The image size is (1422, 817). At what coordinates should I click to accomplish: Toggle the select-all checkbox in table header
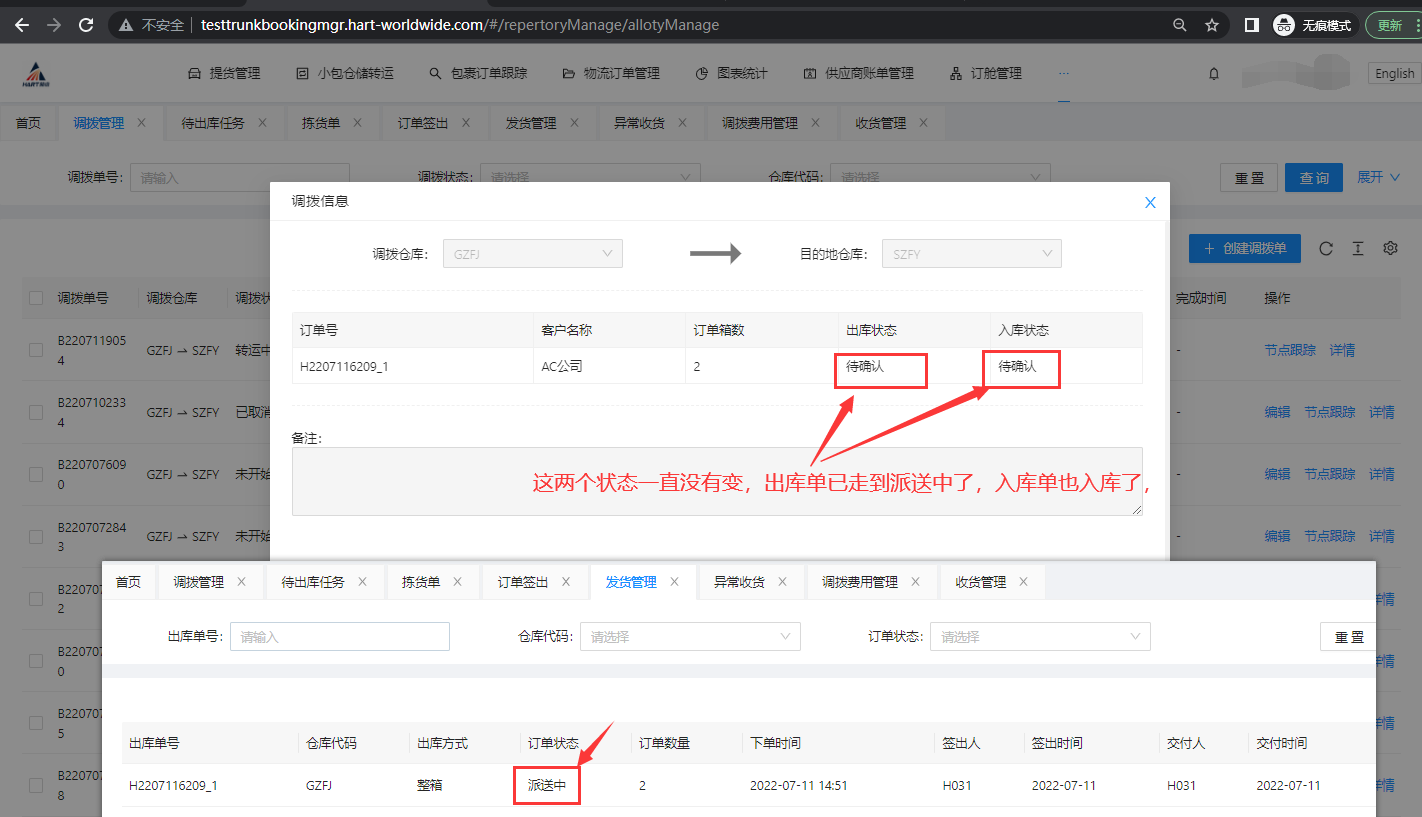36,298
